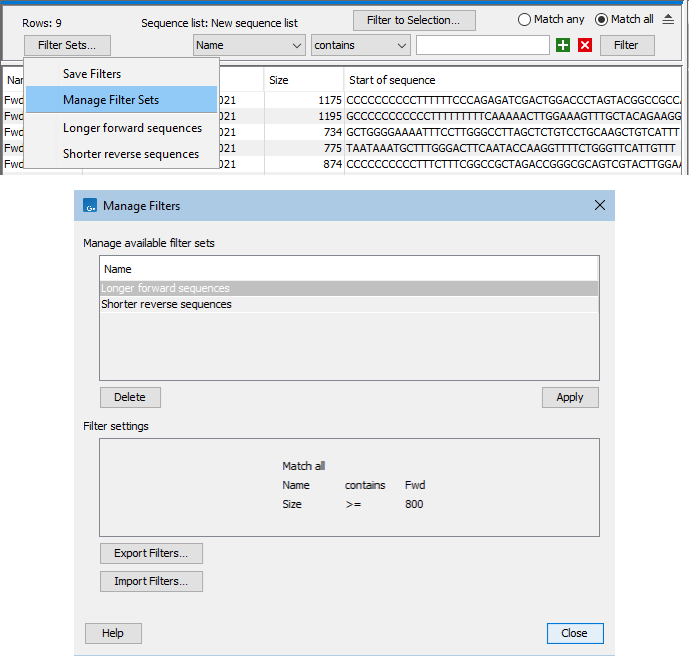This screenshot has width=689, height=657.
Task: Click the filter text input field
Action: coord(482,45)
